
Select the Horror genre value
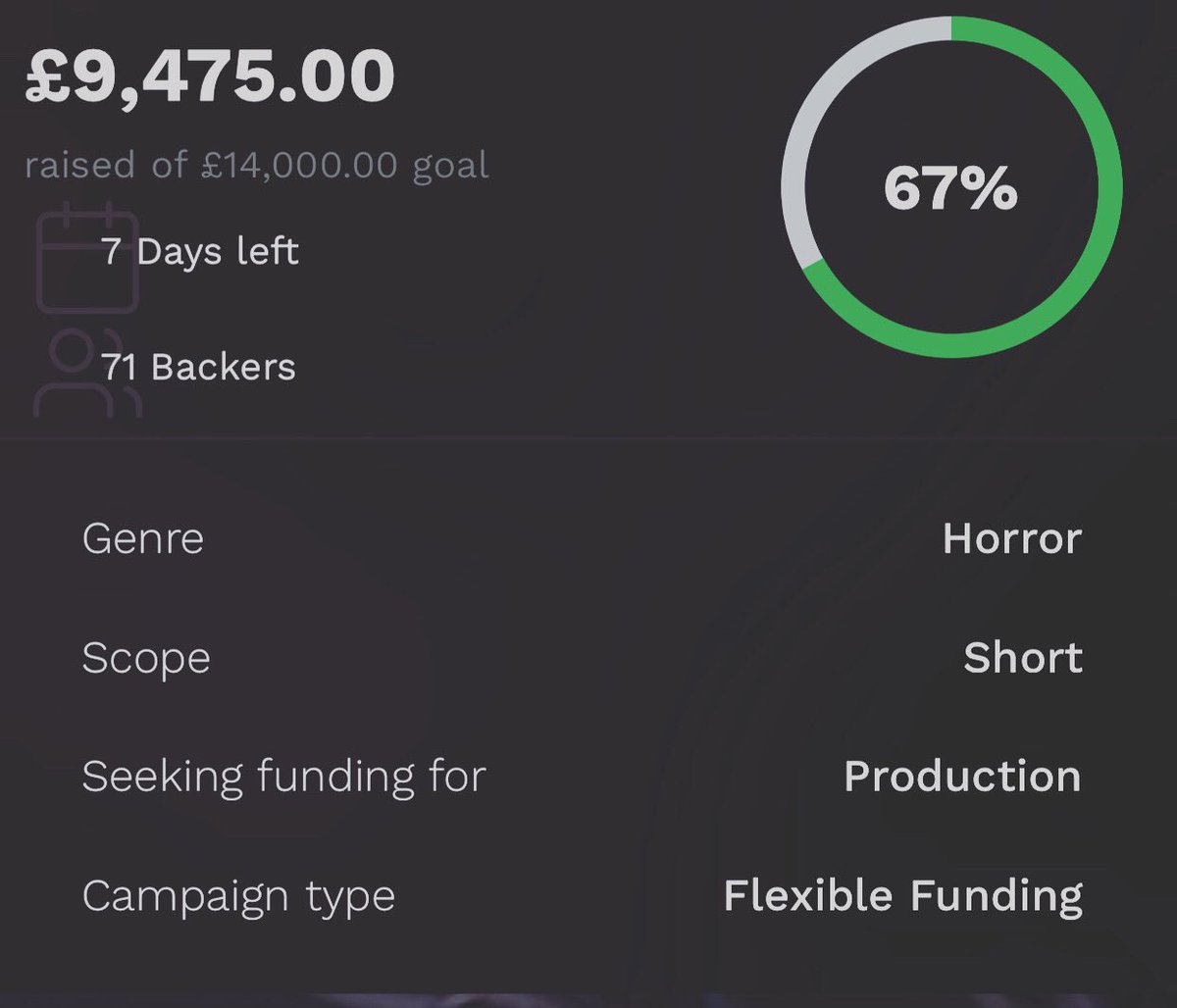tap(1011, 538)
